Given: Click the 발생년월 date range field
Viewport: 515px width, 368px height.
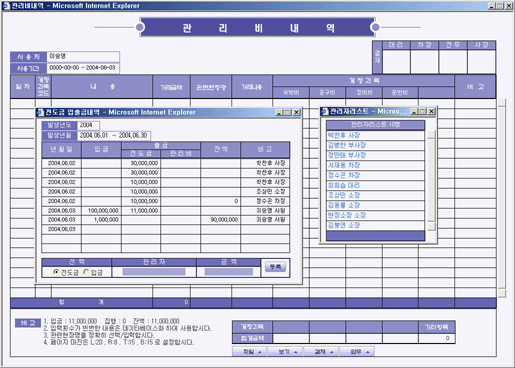Looking at the screenshot, I should click(x=114, y=135).
